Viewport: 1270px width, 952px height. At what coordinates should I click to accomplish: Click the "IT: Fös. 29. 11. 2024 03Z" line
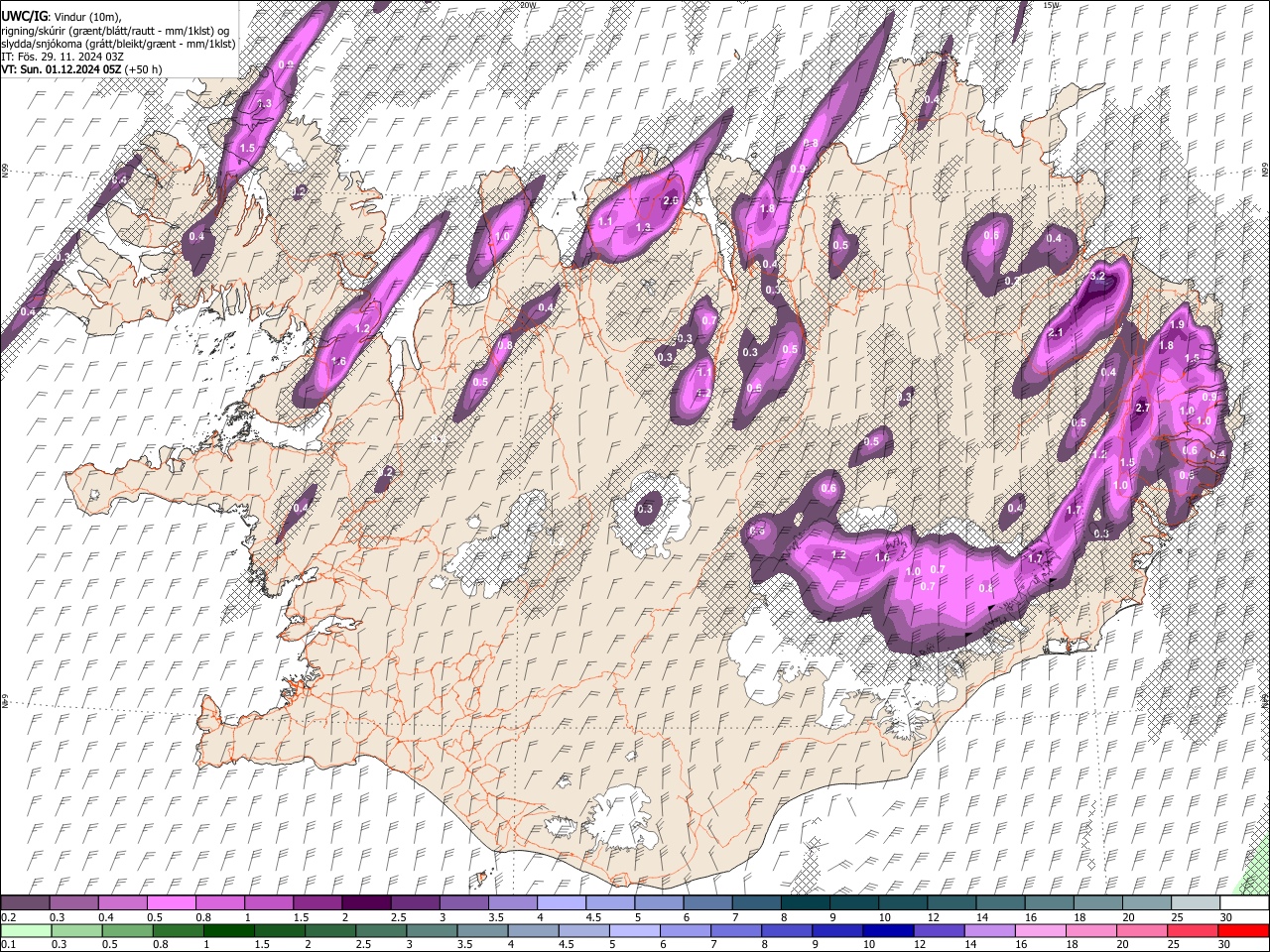coord(63,57)
